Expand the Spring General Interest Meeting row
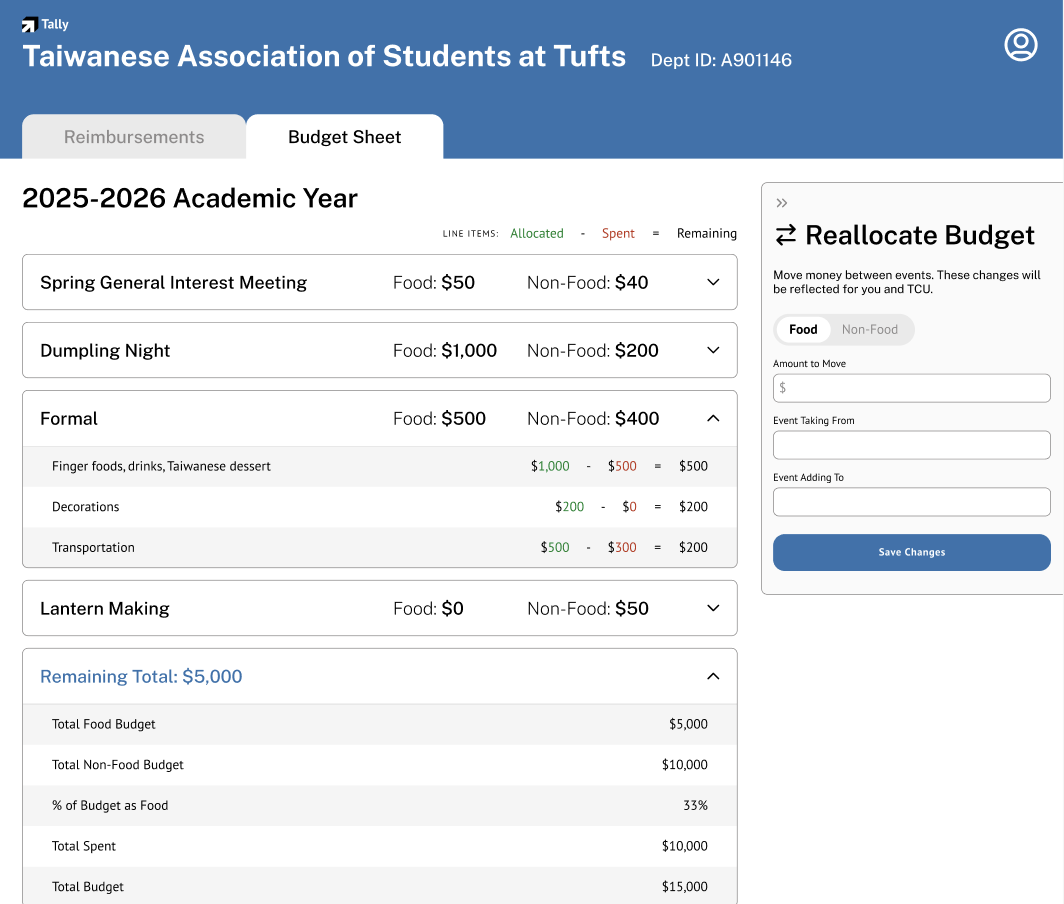The width and height of the screenshot is (1064, 904). point(713,282)
